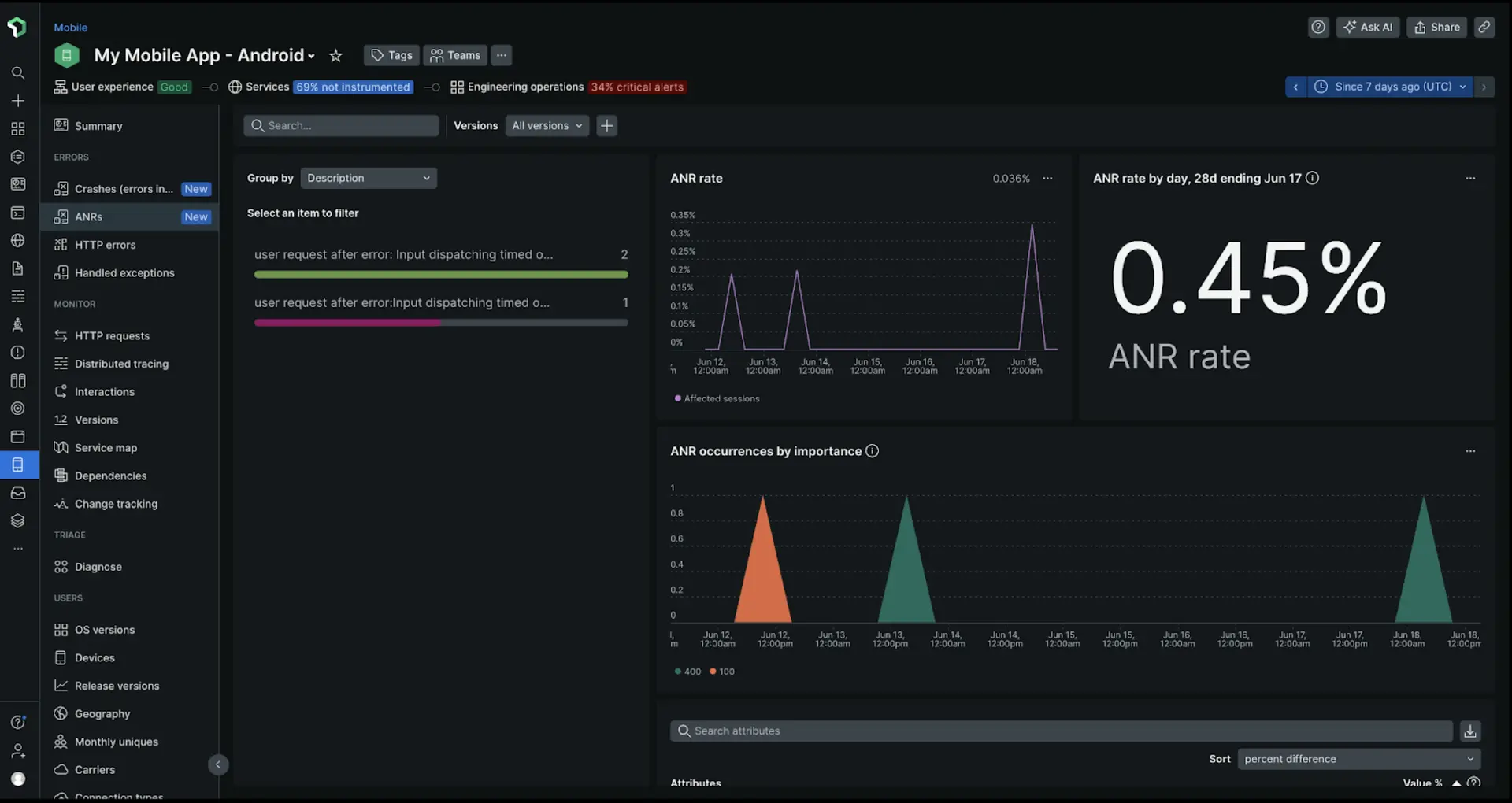
Task: Open the All versions dropdown
Action: coord(547,126)
